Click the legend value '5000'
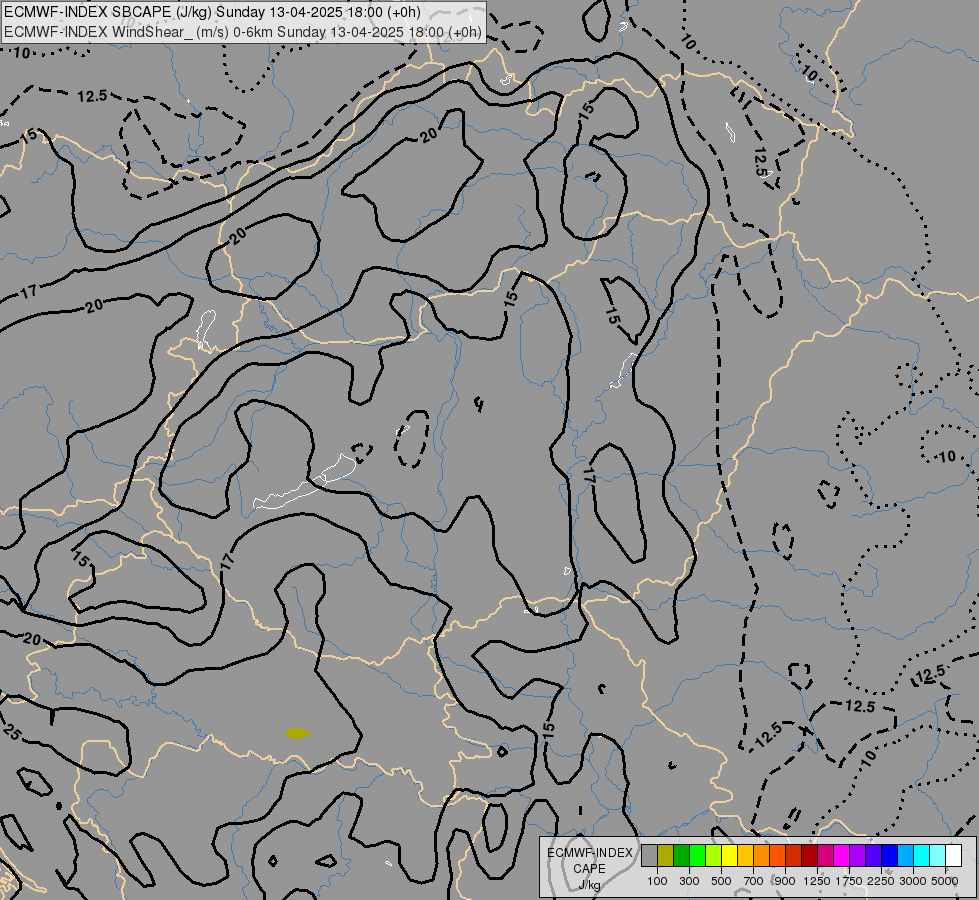This screenshot has width=979, height=900. pyautogui.click(x=945, y=881)
